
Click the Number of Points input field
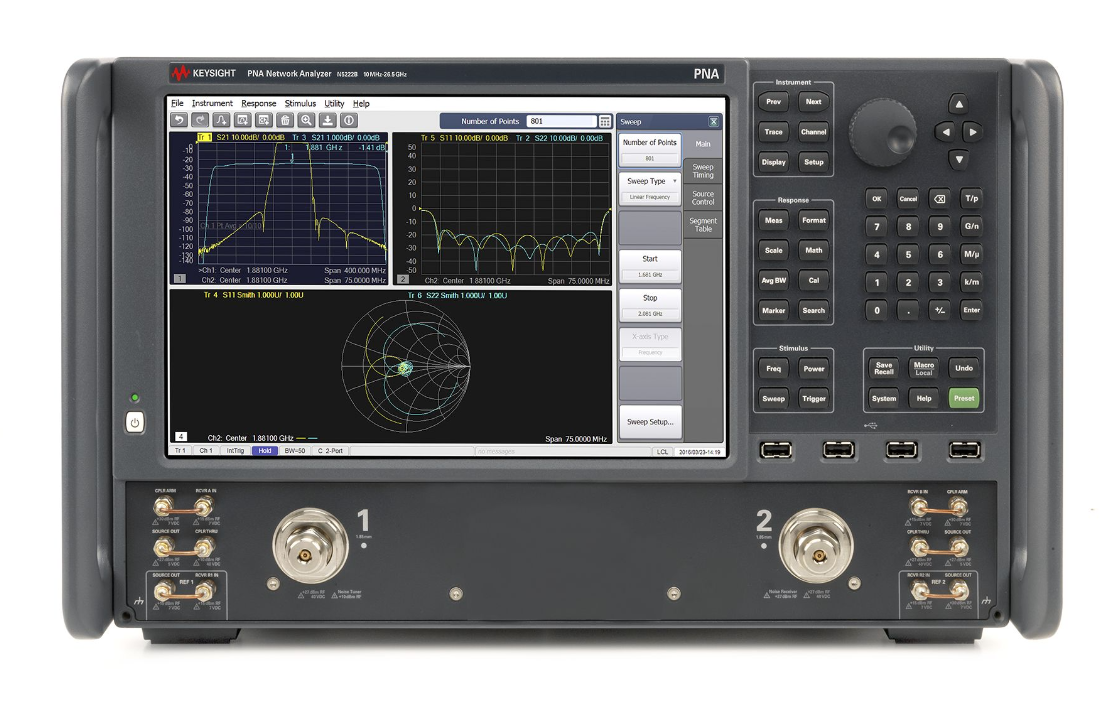560,120
